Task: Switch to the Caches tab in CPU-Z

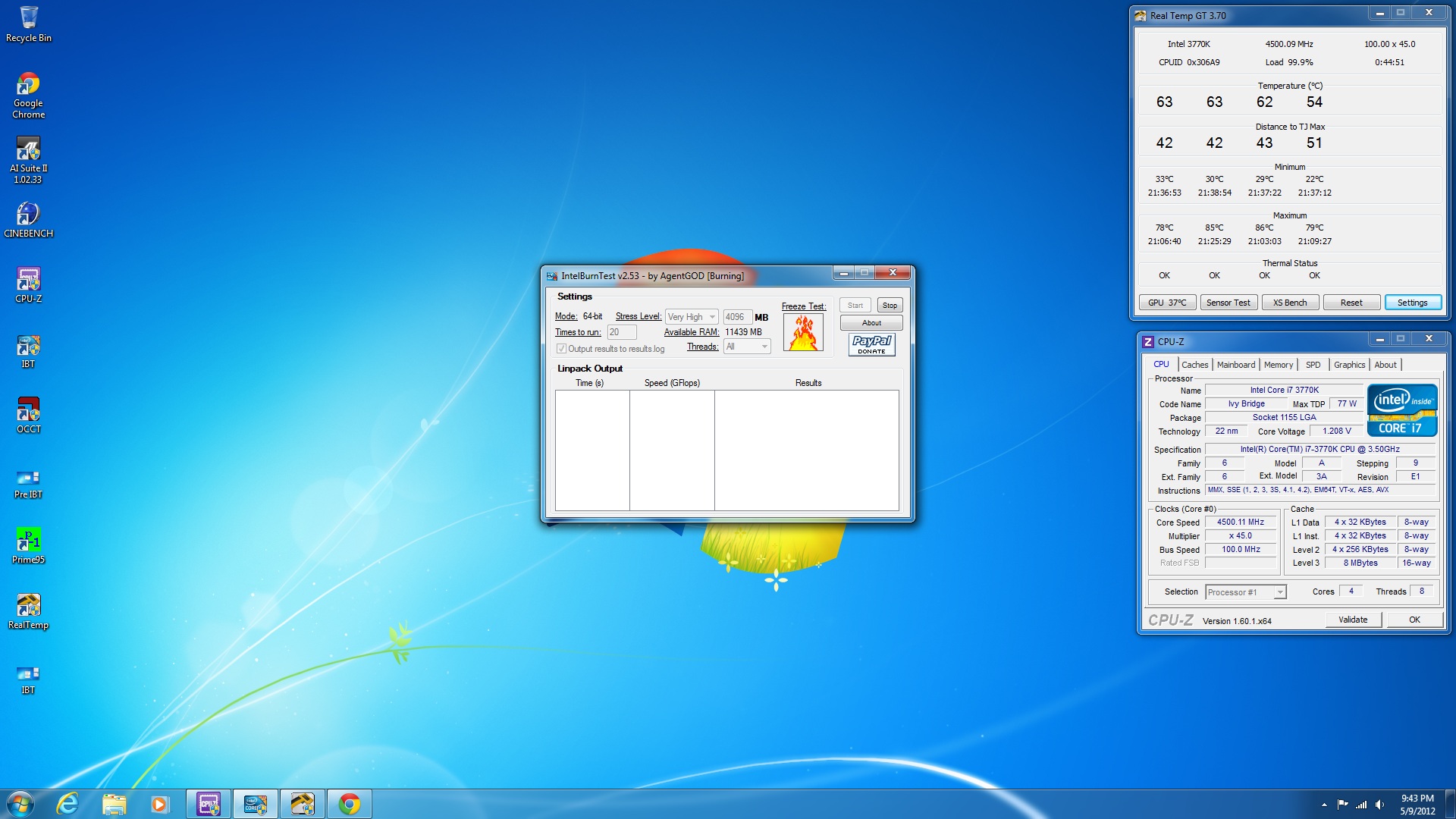Action: (x=1194, y=365)
